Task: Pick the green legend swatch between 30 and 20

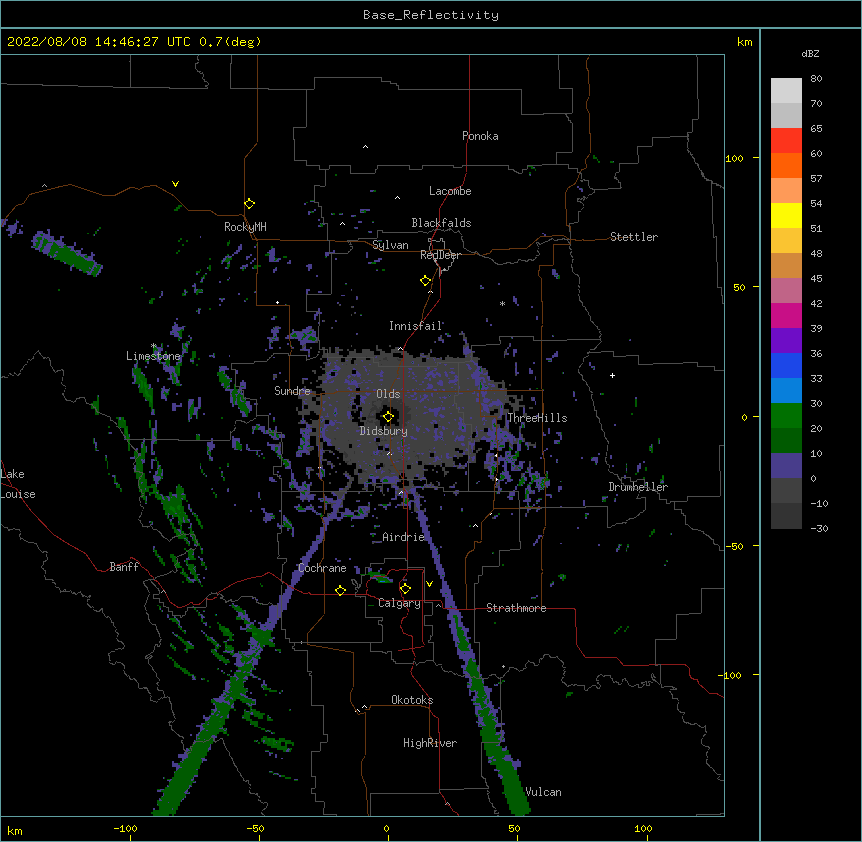Action: click(x=786, y=416)
